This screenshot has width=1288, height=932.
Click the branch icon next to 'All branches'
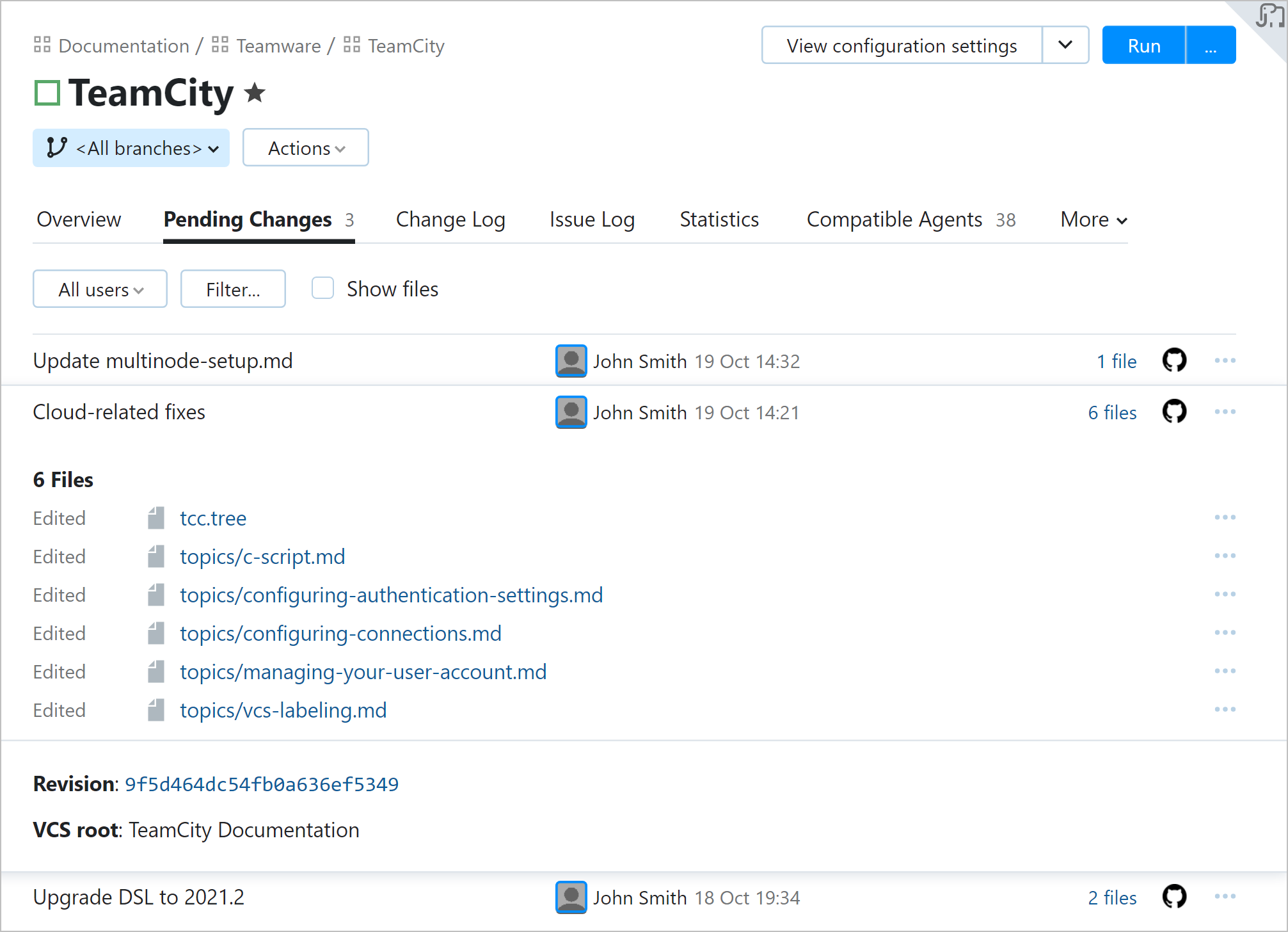point(57,148)
